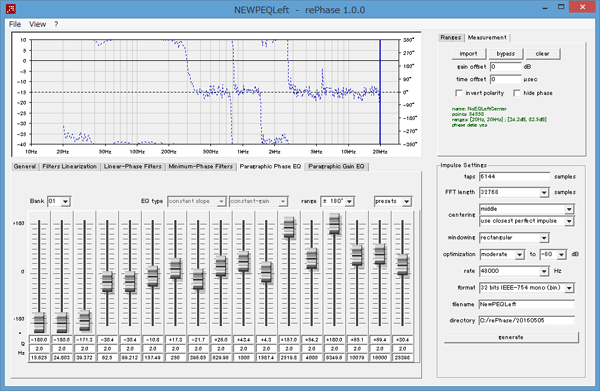The height and width of the screenshot is (391, 600).
Task: Click the 25398 Hz band slider handle
Action: click(402, 264)
